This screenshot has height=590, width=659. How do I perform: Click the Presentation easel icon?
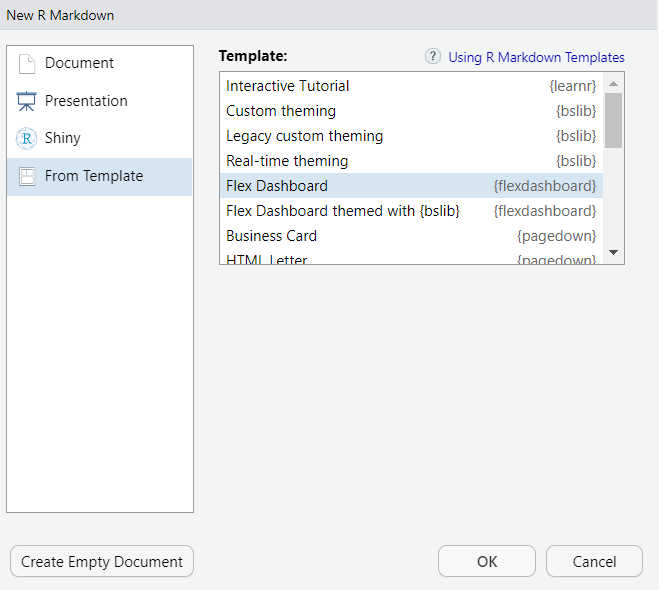27,101
